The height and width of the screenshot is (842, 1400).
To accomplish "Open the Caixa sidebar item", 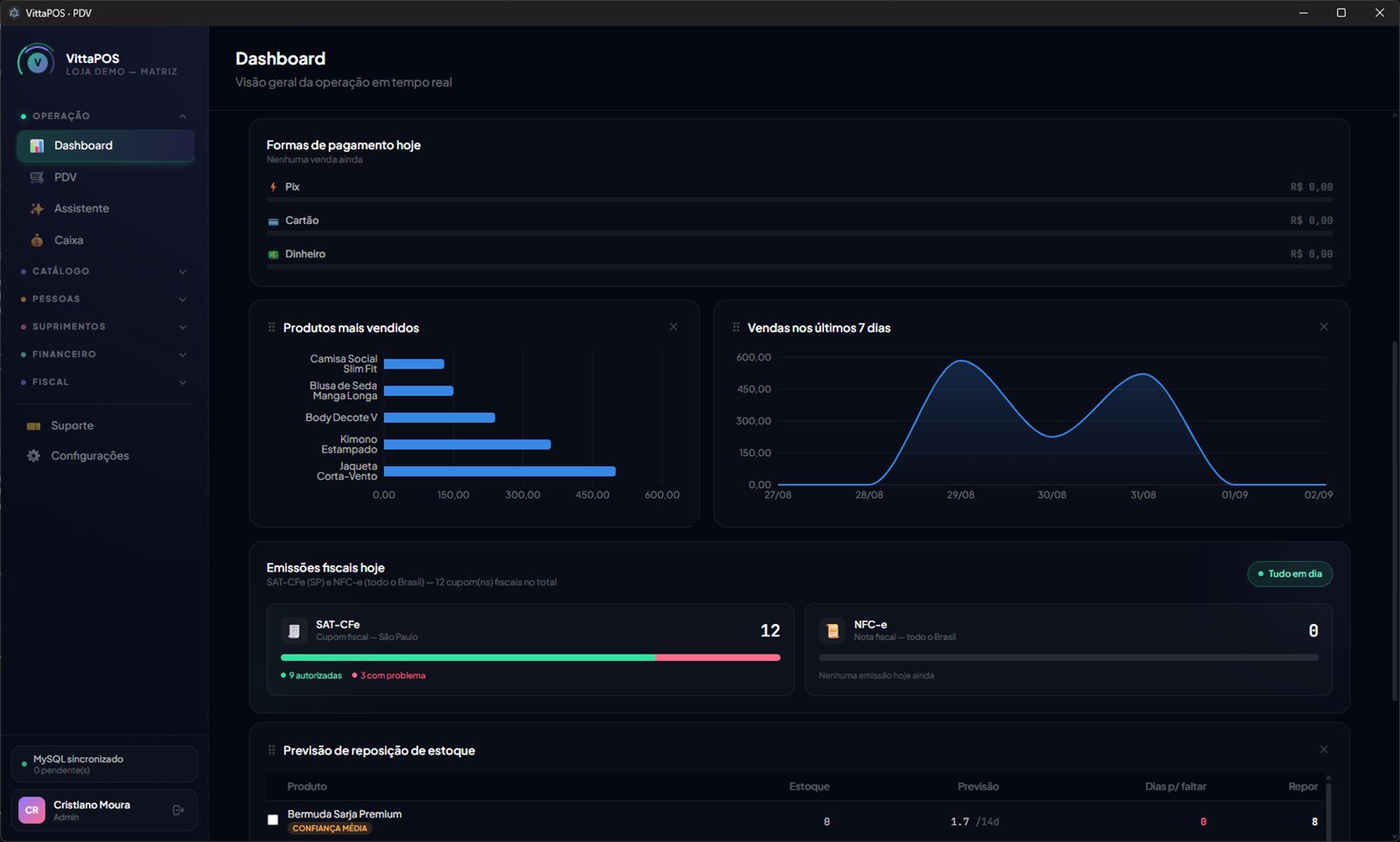I will pos(105,240).
